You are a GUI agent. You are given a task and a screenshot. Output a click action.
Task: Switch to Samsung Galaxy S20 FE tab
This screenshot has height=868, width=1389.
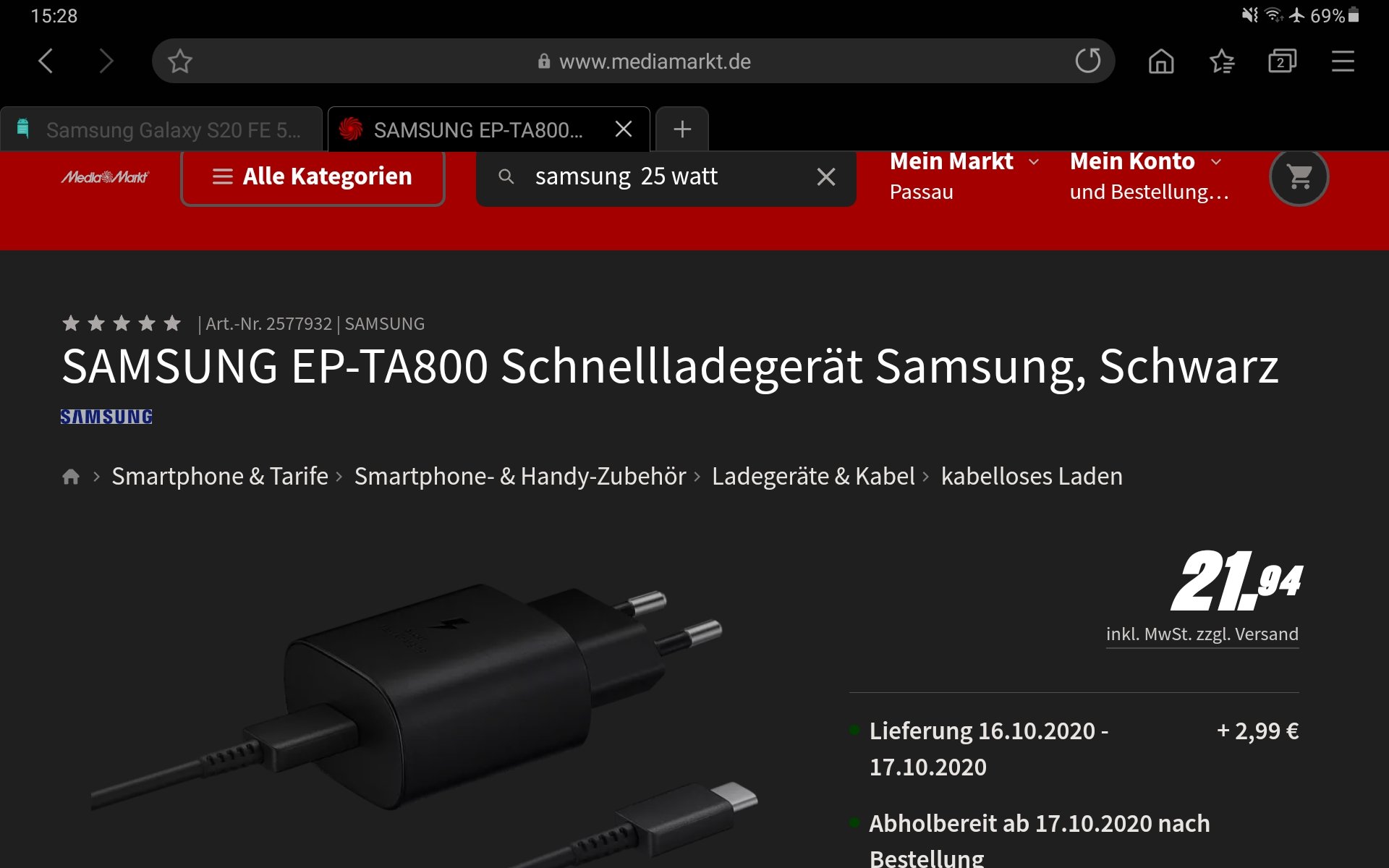click(x=161, y=129)
